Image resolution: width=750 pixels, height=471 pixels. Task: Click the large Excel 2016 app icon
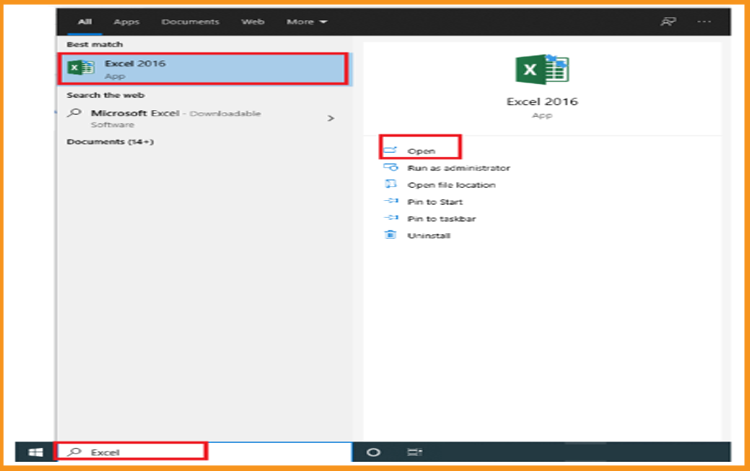point(542,69)
